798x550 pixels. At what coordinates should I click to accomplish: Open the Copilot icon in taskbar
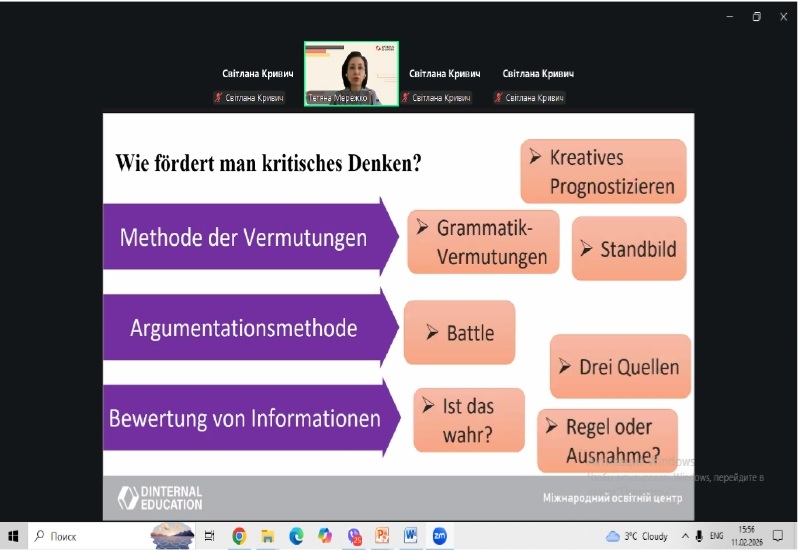click(x=325, y=536)
